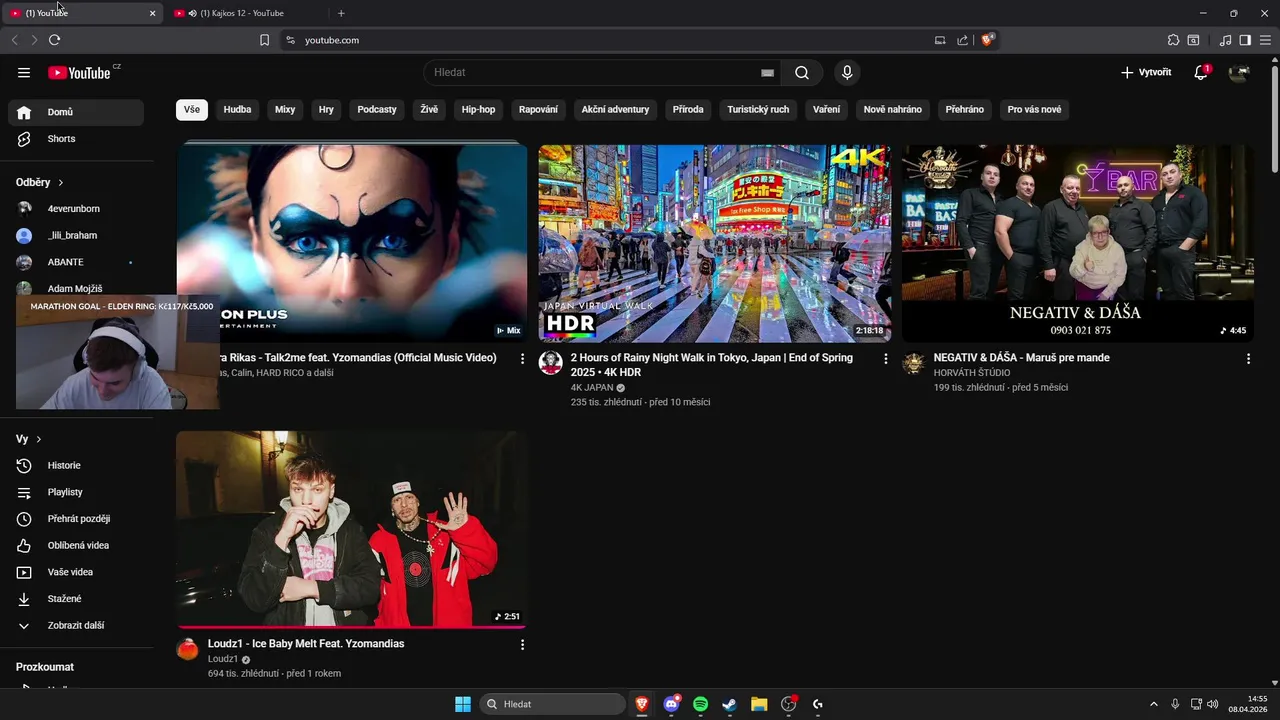Image resolution: width=1280 pixels, height=720 pixels.
Task: Select the Vše filter chip
Action: tap(192, 109)
